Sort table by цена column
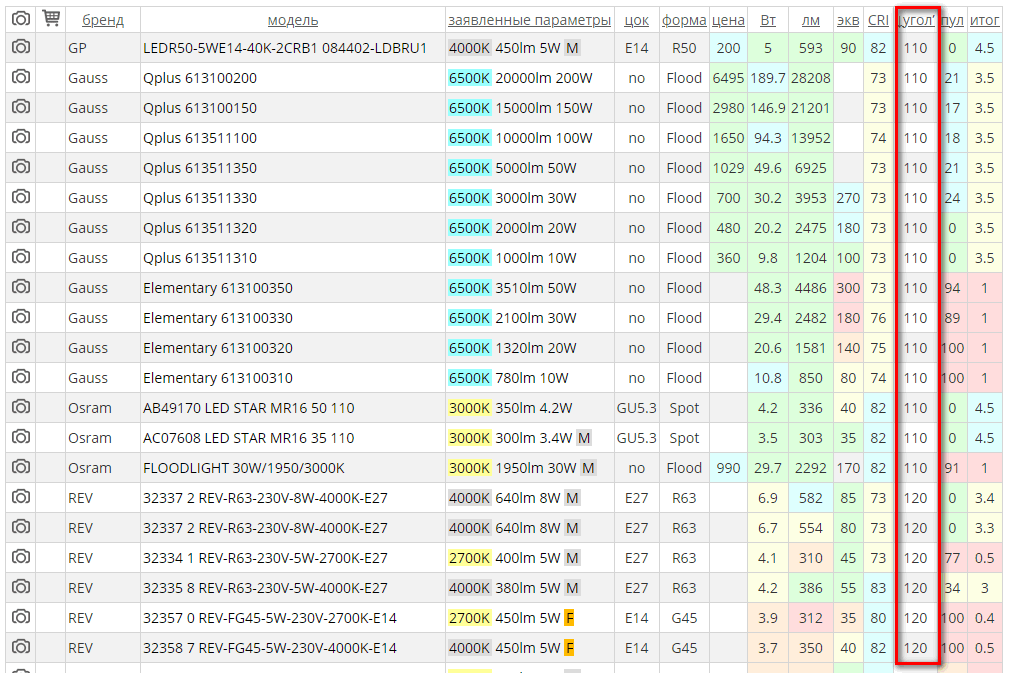Screen dimensions: 1009x673 point(728,21)
